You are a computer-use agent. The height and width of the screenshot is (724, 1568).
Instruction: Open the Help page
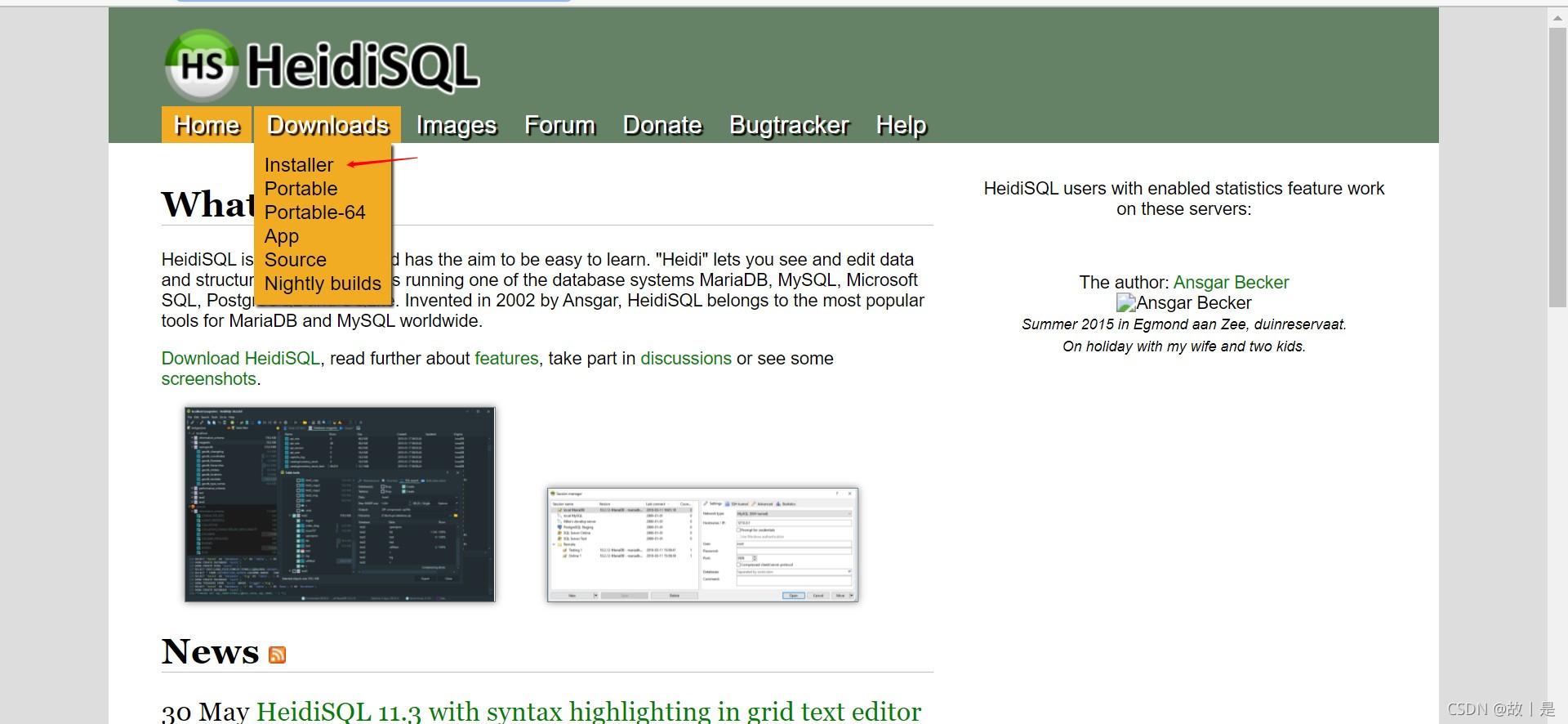pyautogui.click(x=901, y=125)
